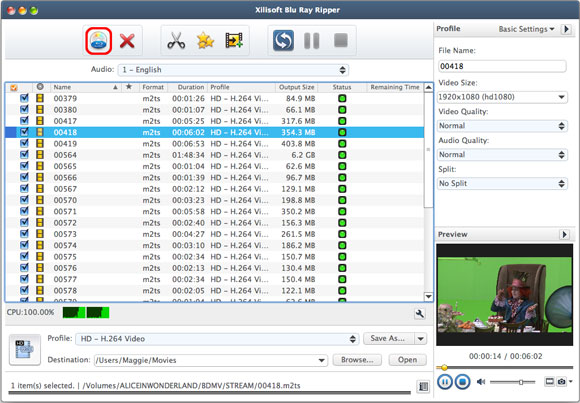The width and height of the screenshot is (580, 403).
Task: Click the preview aspect ratio screen icon
Action: tap(550, 381)
